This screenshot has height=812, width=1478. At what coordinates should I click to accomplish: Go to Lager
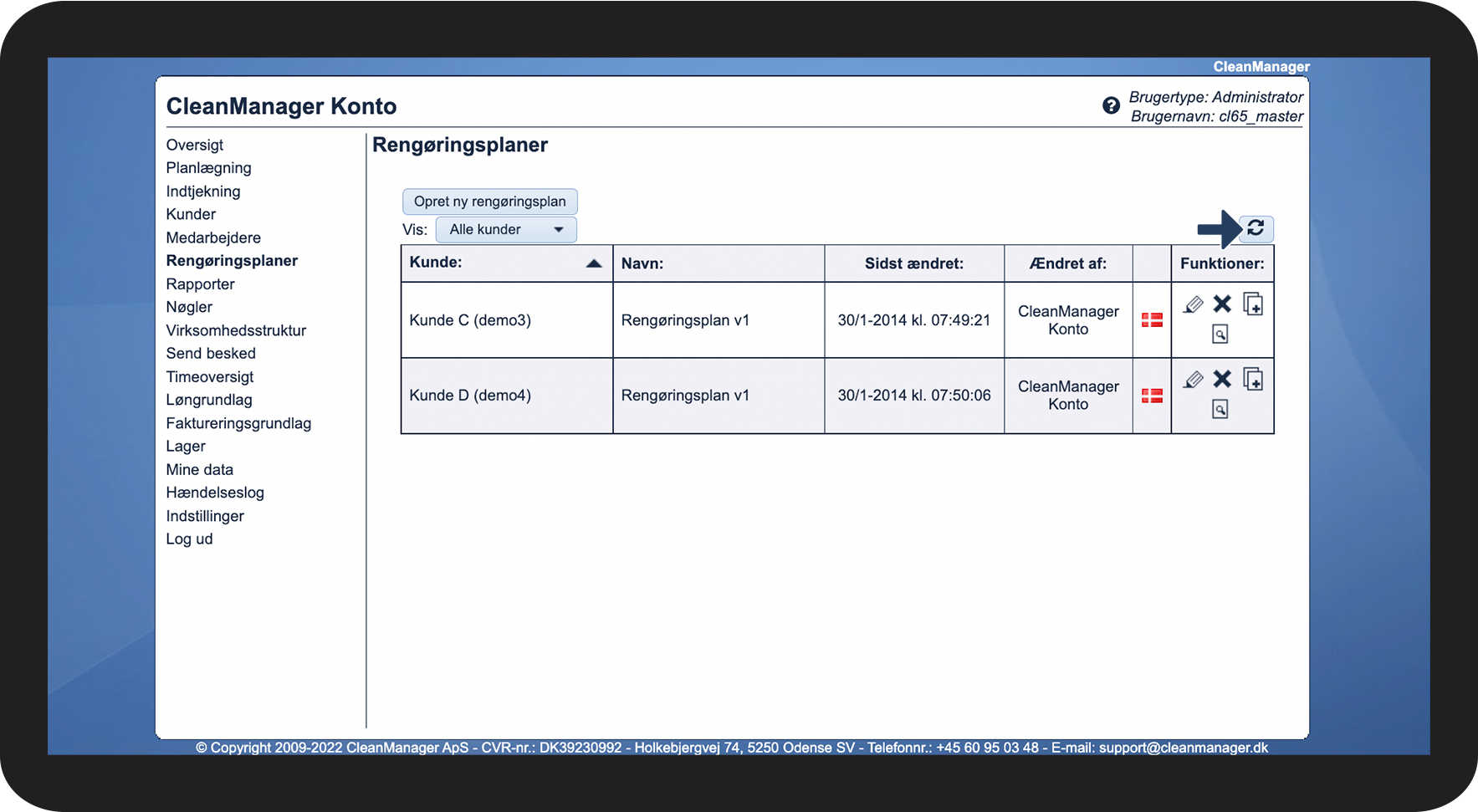click(x=186, y=447)
